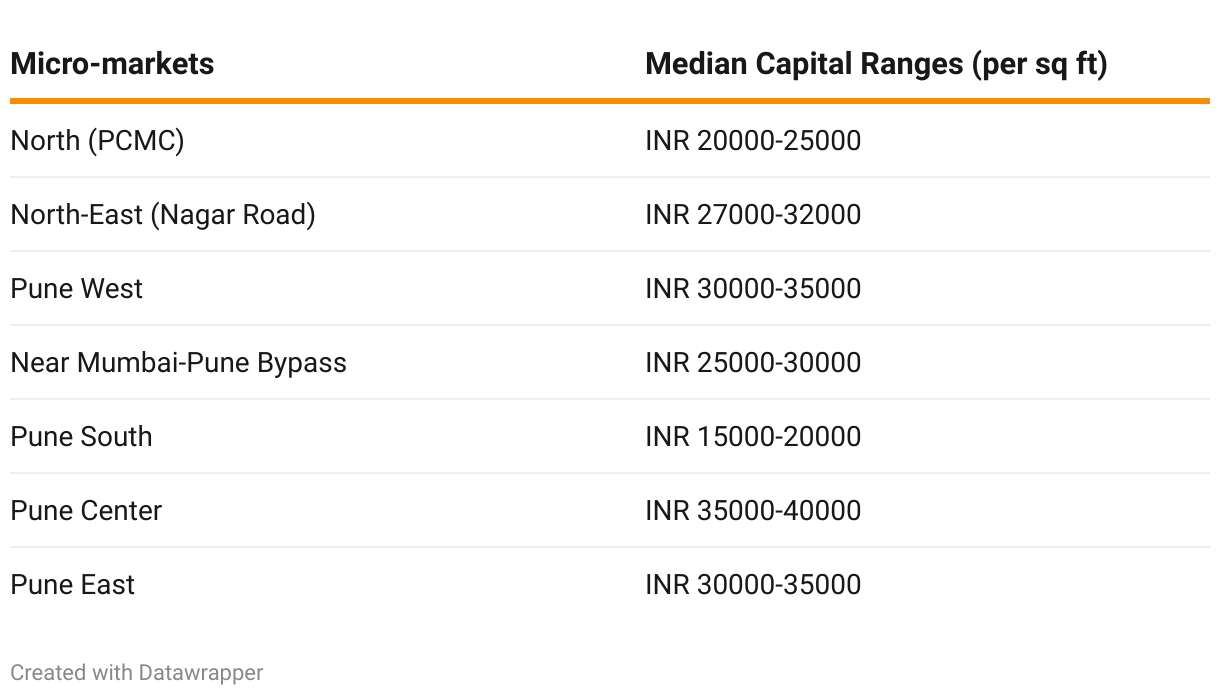Click the Pune South row label
1220x696 pixels.
(x=81, y=437)
